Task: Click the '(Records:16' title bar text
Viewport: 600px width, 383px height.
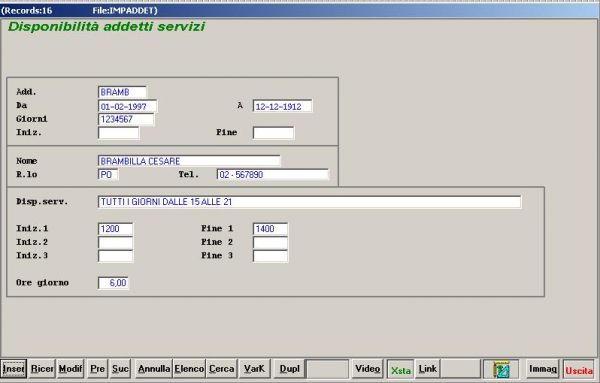Action: point(26,11)
